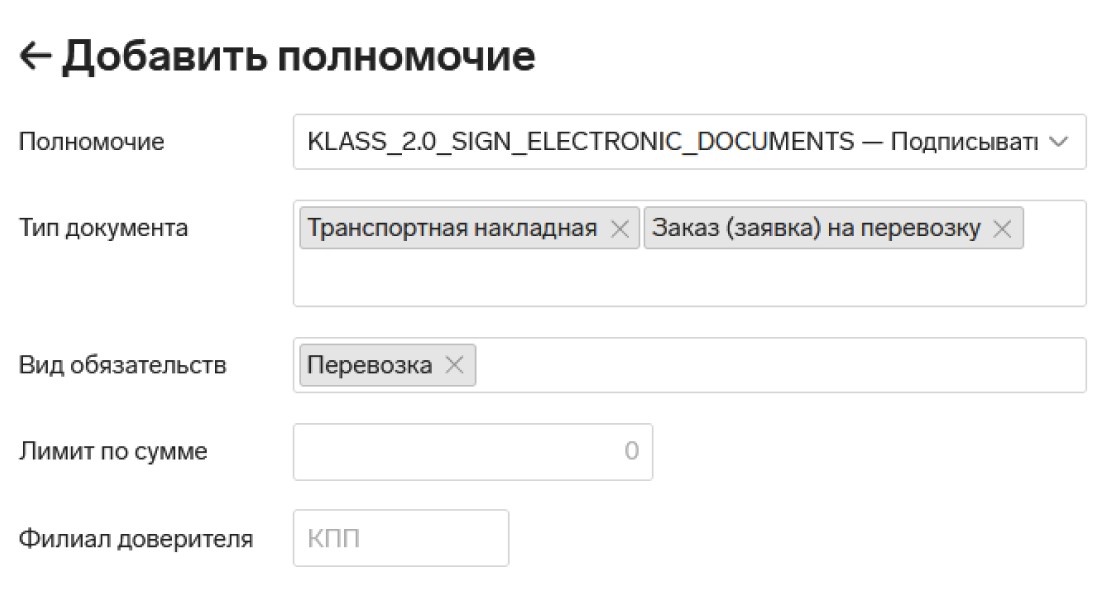This screenshot has height=600, width=1100.
Task: Remove the Транспортная накладная tag
Action: click(620, 229)
